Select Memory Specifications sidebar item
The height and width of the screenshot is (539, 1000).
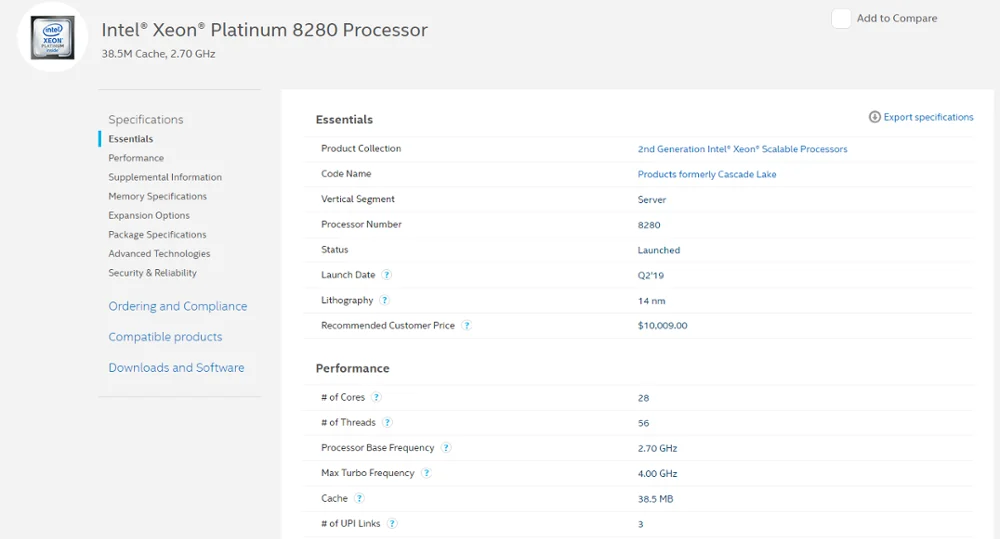(x=157, y=196)
